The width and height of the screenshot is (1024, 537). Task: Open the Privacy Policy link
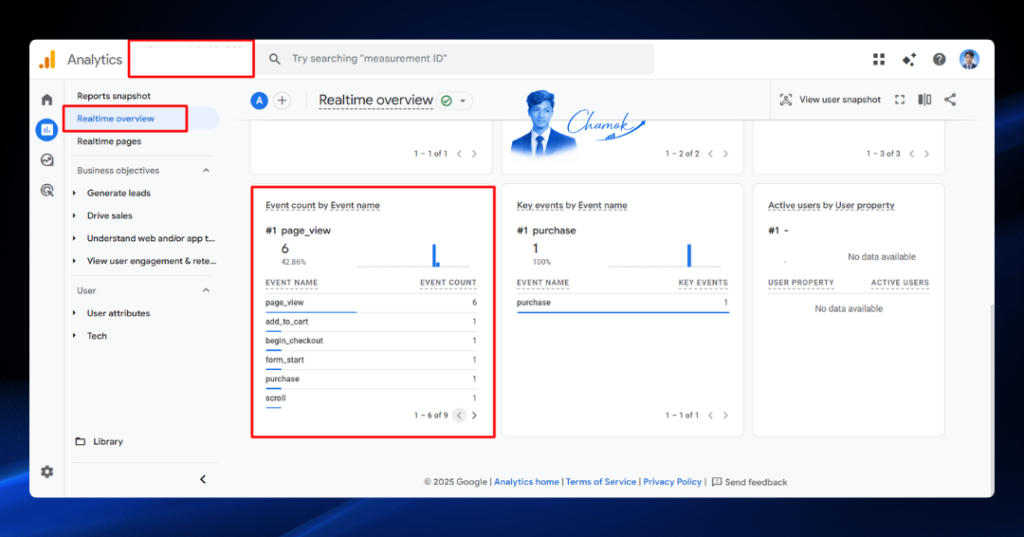click(x=672, y=481)
